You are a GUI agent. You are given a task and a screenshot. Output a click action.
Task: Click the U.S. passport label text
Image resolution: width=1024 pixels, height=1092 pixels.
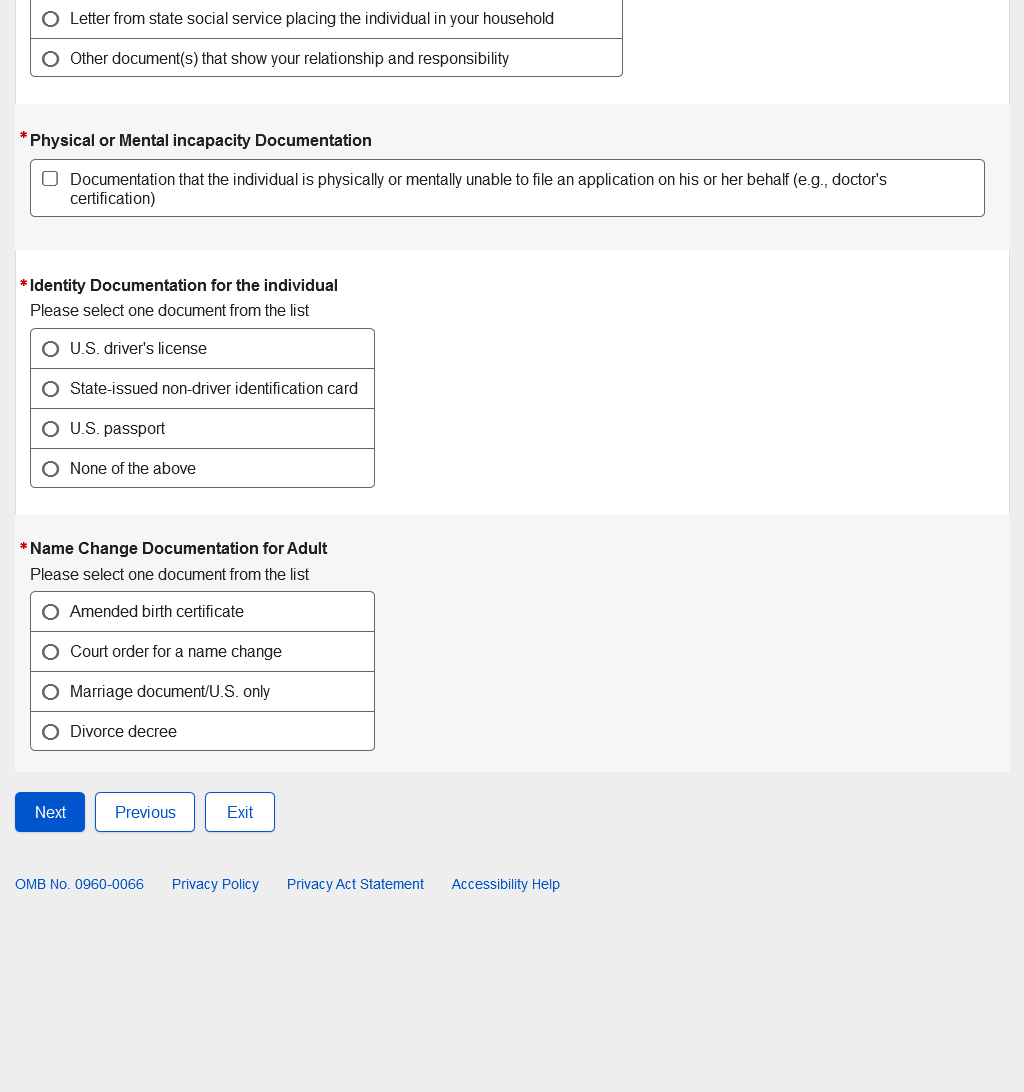coord(117,429)
